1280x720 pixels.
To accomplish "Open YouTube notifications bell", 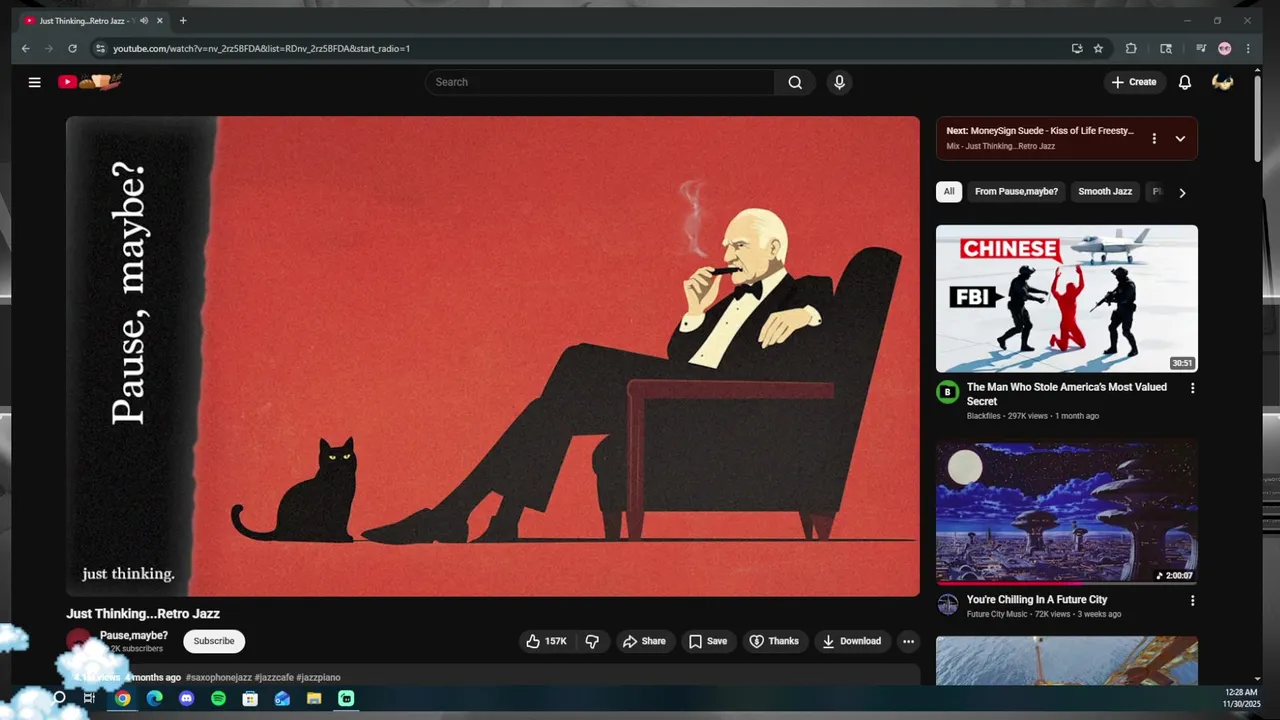I will (1185, 82).
